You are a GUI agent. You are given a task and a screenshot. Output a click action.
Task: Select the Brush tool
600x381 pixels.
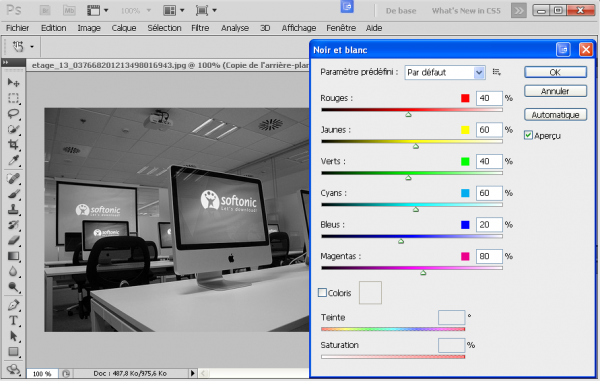[13, 194]
